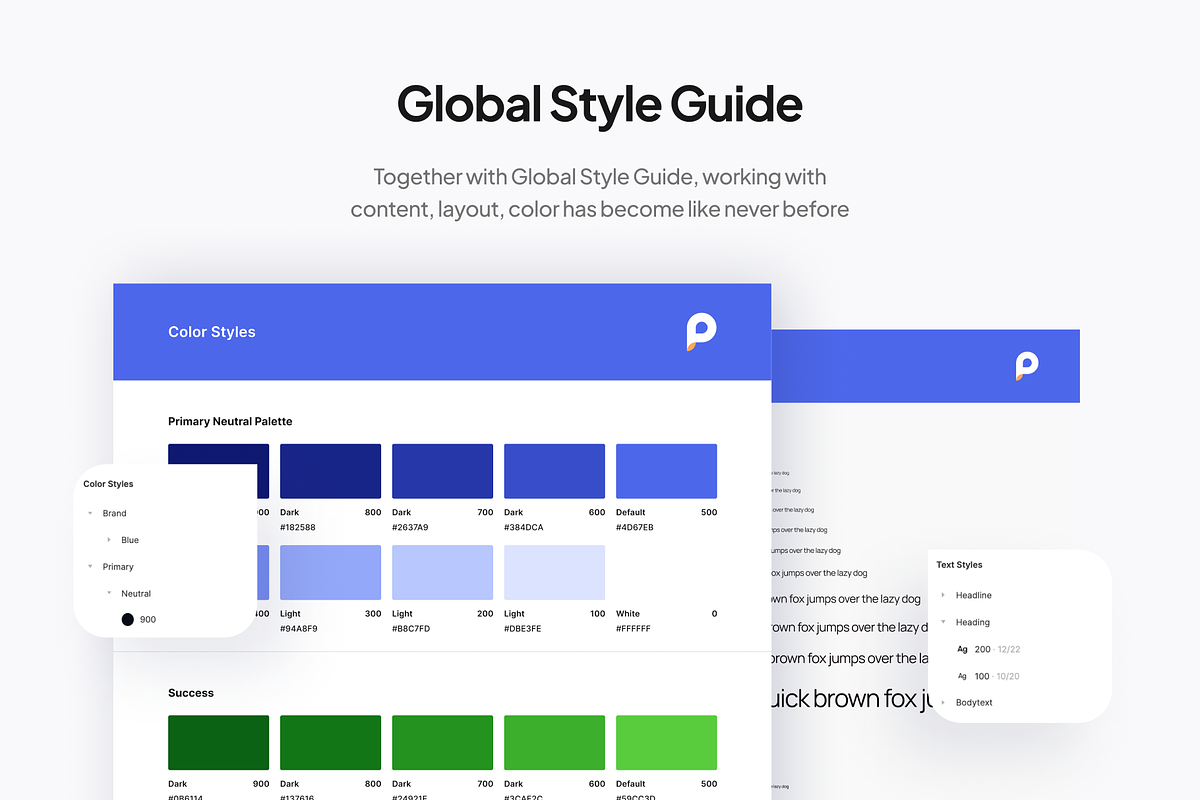Pick the Success Default 500 green swatch
This screenshot has height=800, width=1200.
pos(666,743)
